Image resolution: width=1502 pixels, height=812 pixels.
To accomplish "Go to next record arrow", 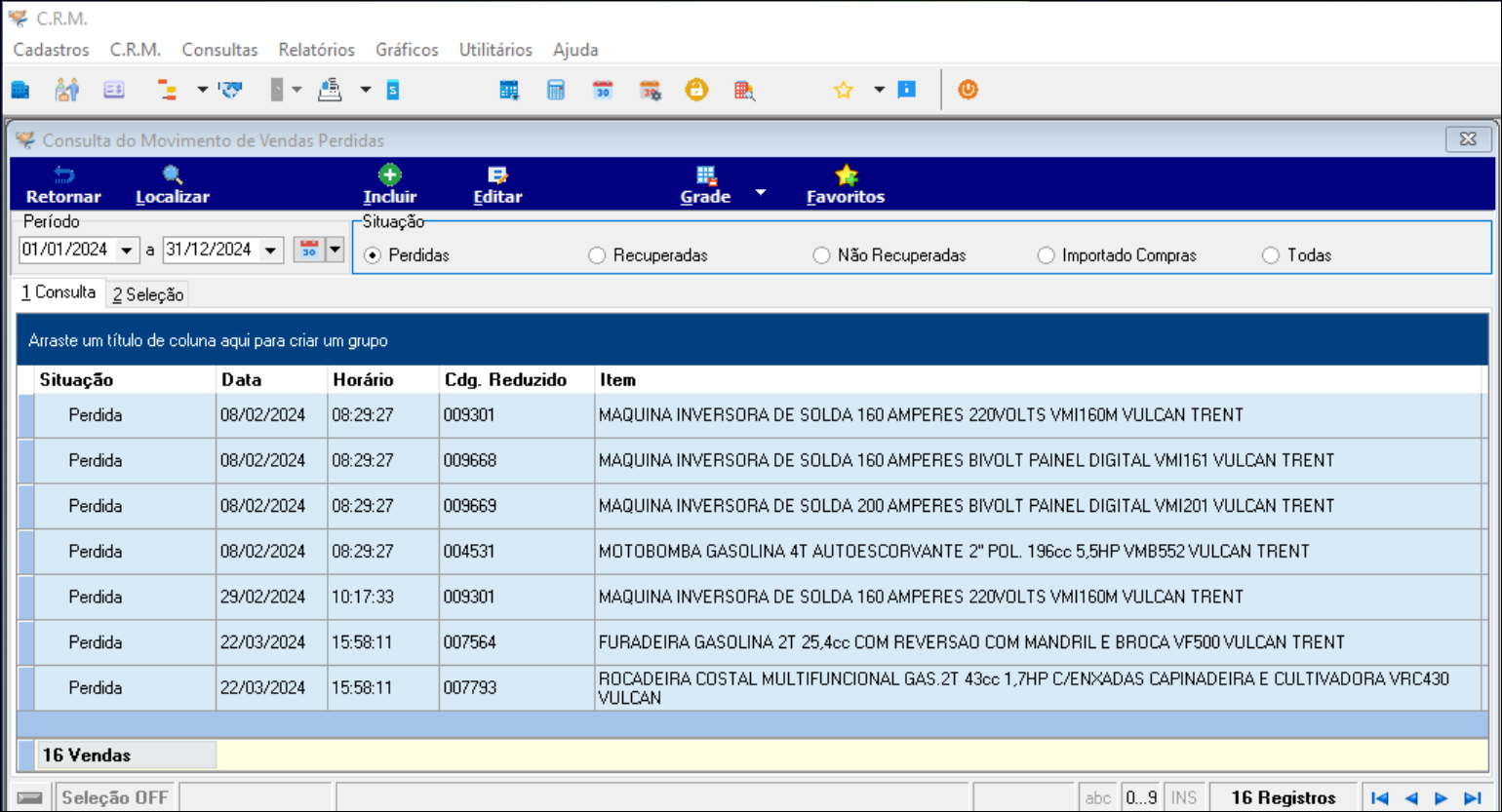I will tap(1442, 797).
